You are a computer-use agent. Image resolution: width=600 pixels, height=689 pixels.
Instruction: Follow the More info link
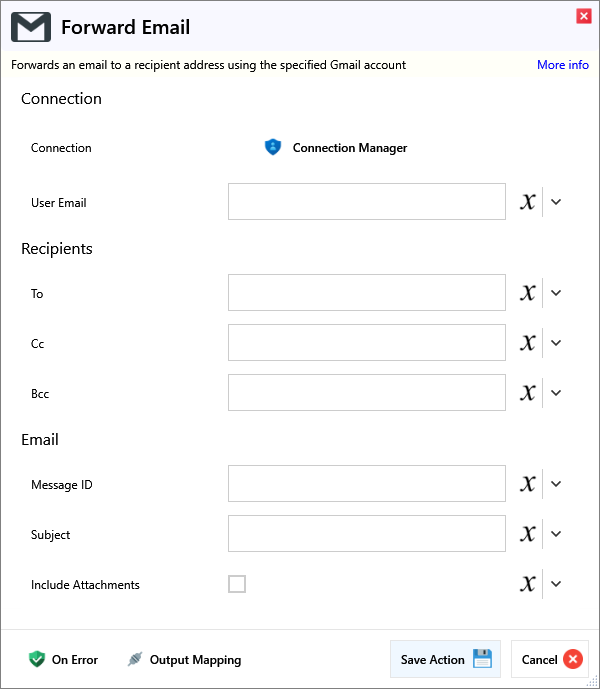coord(562,65)
